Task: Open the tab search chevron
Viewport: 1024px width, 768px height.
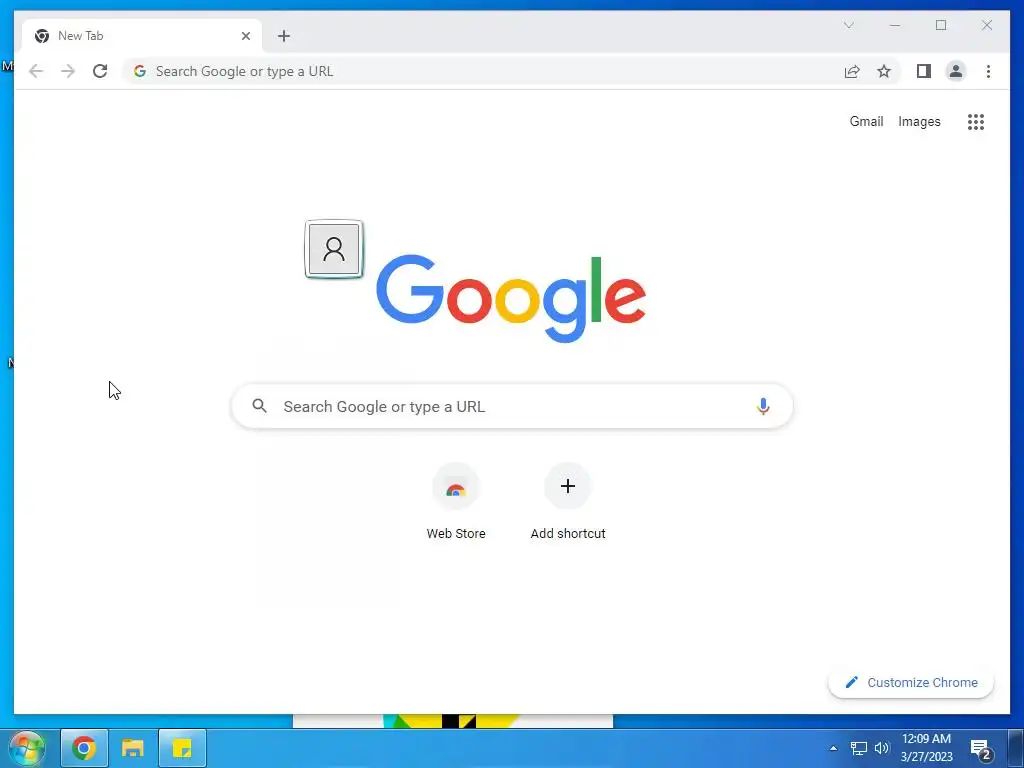Action: pyautogui.click(x=849, y=25)
